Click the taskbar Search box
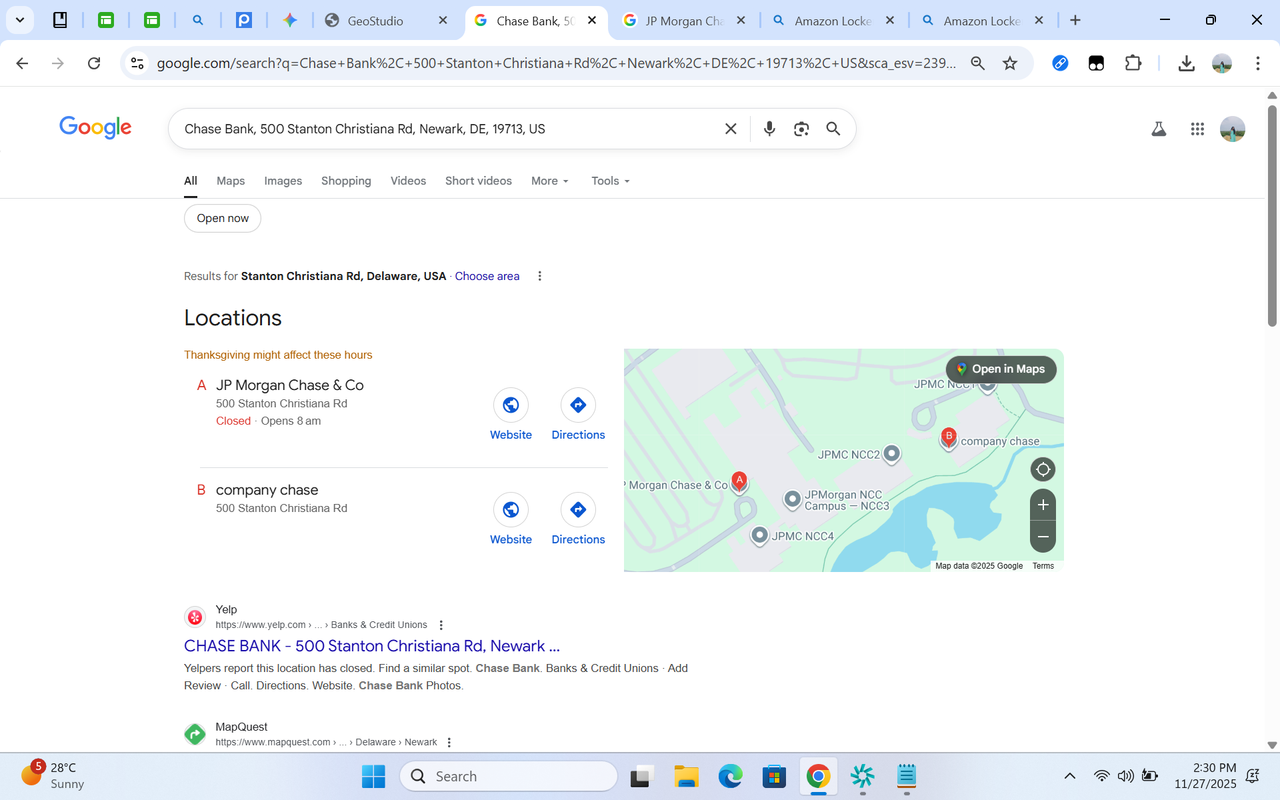The width and height of the screenshot is (1280, 800). [x=509, y=776]
